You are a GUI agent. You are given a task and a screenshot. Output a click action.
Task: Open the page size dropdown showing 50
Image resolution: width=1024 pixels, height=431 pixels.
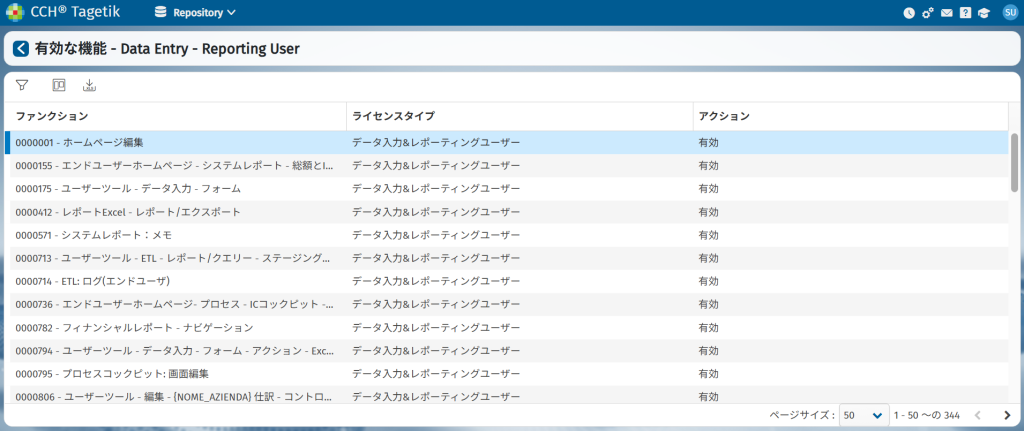click(864, 415)
